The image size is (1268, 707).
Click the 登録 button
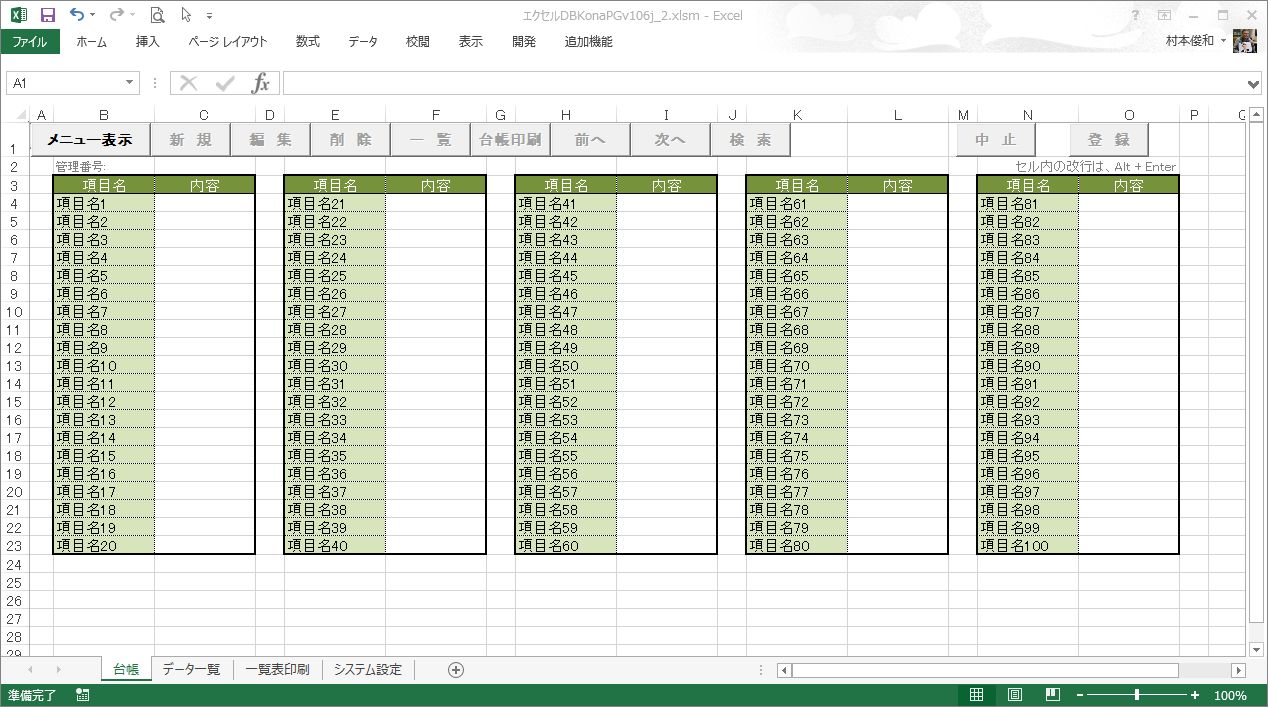[1109, 140]
